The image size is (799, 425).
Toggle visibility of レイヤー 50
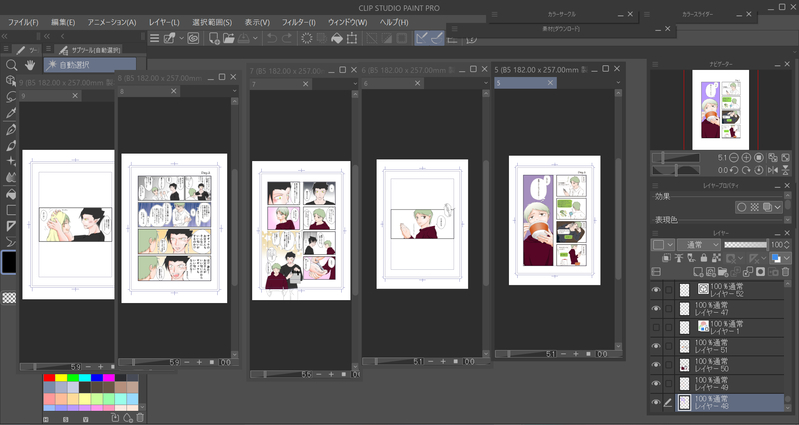tap(656, 364)
